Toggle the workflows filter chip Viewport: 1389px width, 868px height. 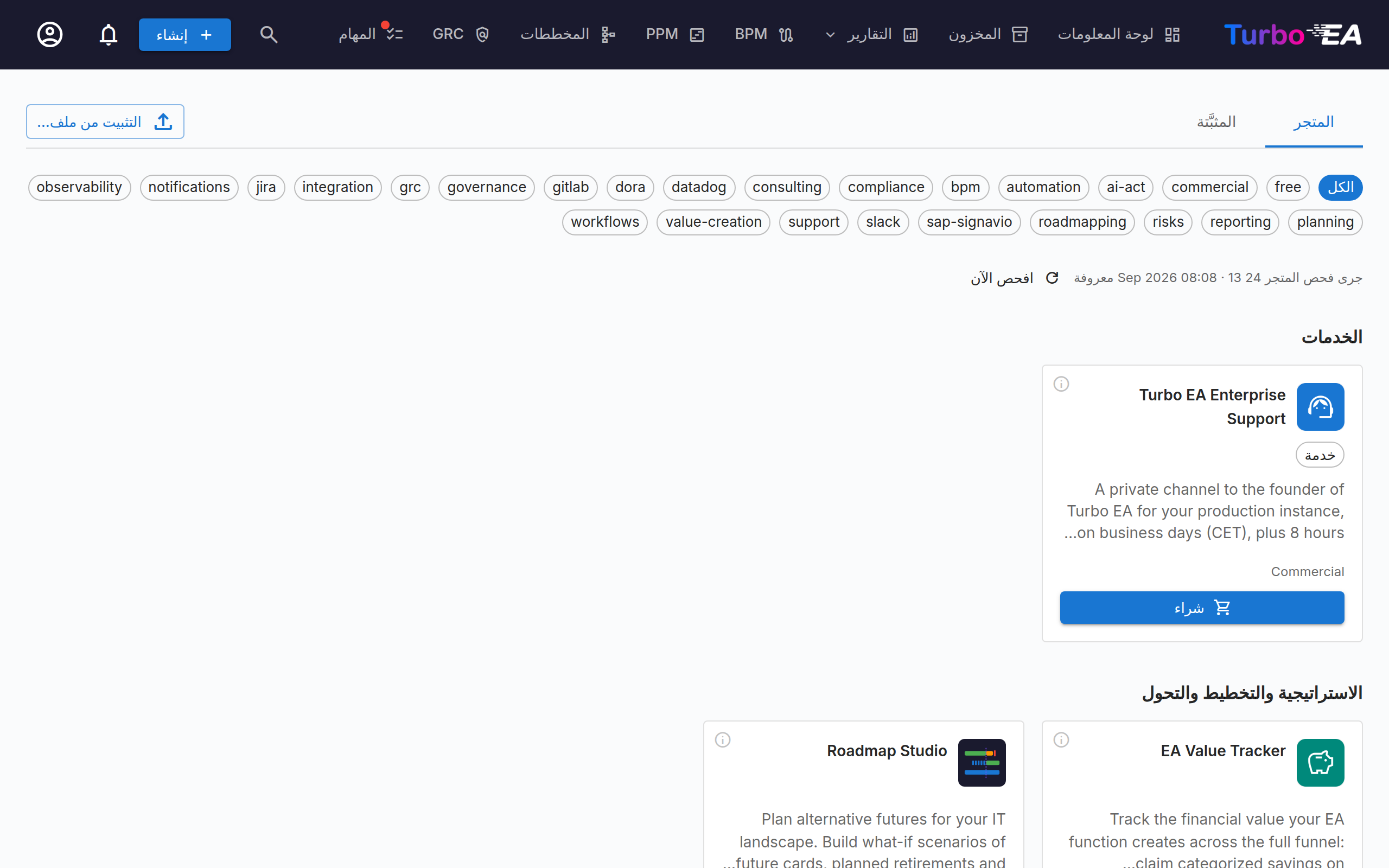tap(604, 222)
